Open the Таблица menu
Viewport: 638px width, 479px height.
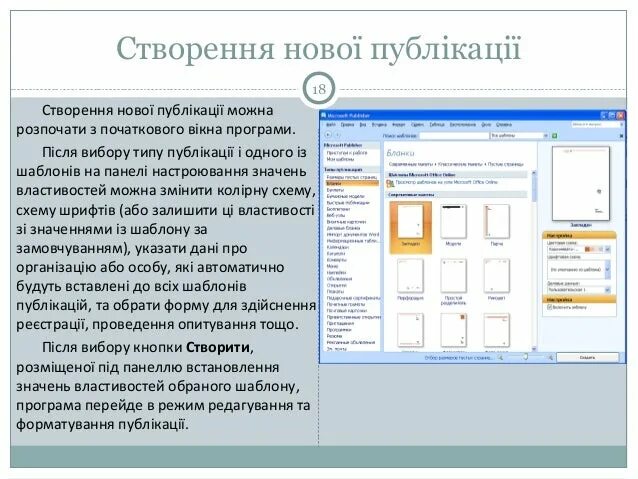point(437,125)
